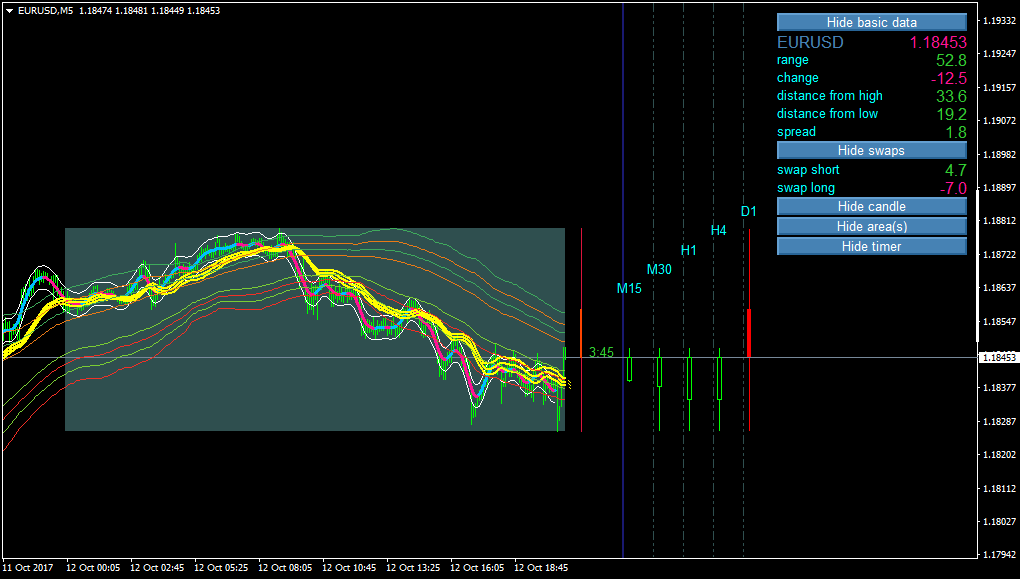1020x579 pixels.
Task: Click the blue vertical line separator
Action: [623, 280]
